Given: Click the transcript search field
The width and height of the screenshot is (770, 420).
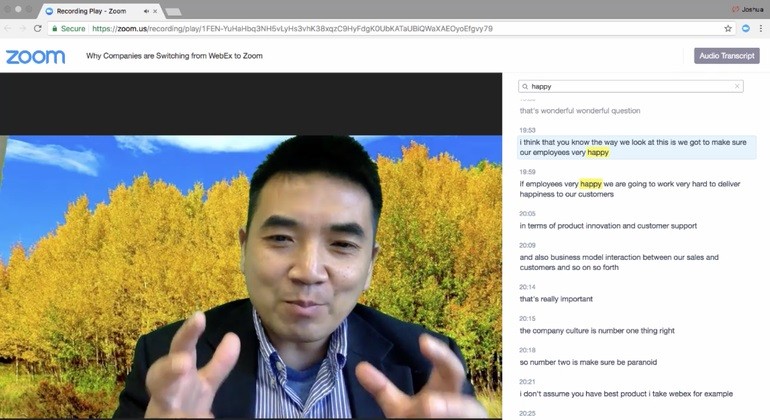Looking at the screenshot, I should click(x=631, y=86).
